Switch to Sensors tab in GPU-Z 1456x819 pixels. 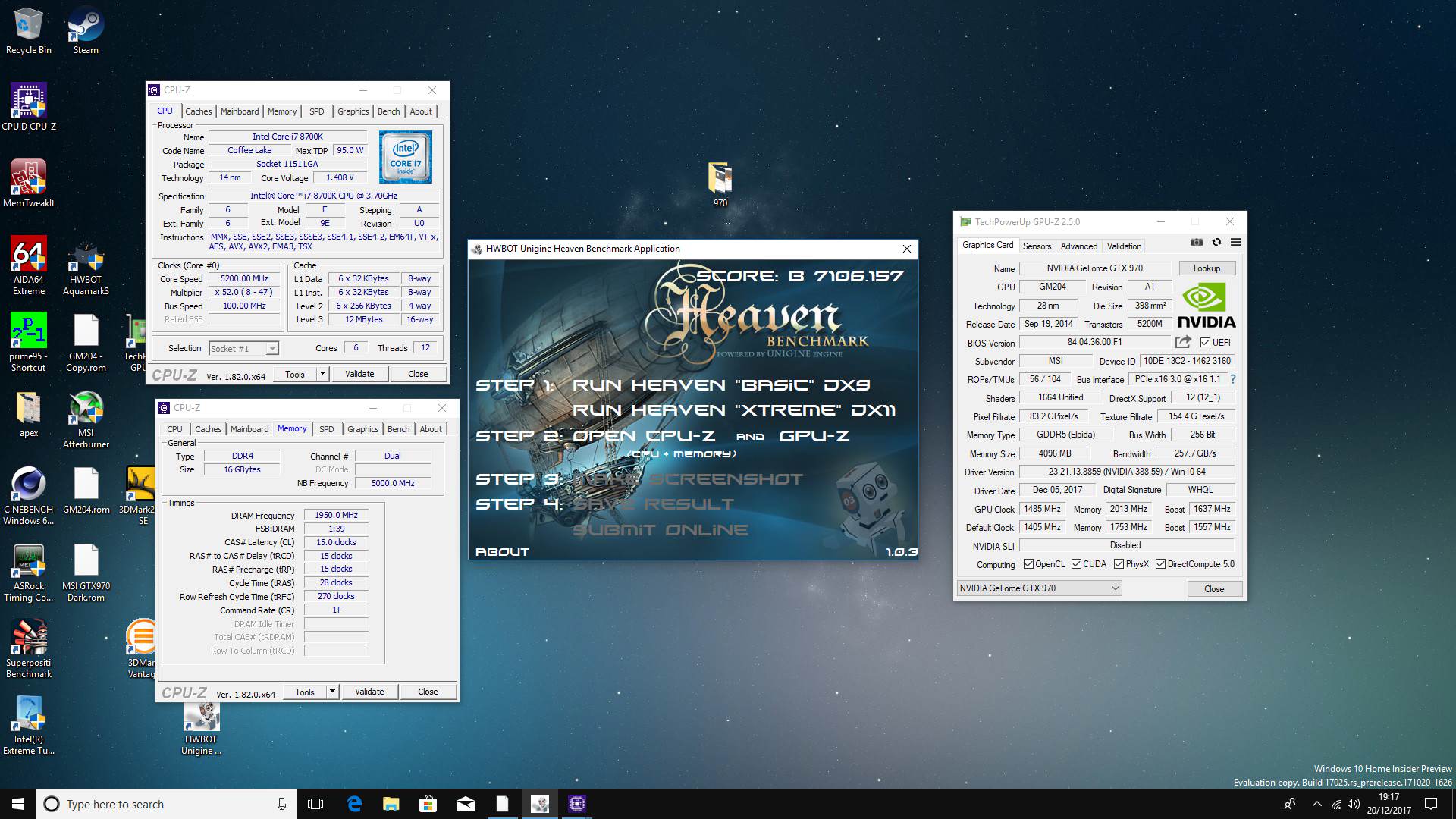[1037, 246]
